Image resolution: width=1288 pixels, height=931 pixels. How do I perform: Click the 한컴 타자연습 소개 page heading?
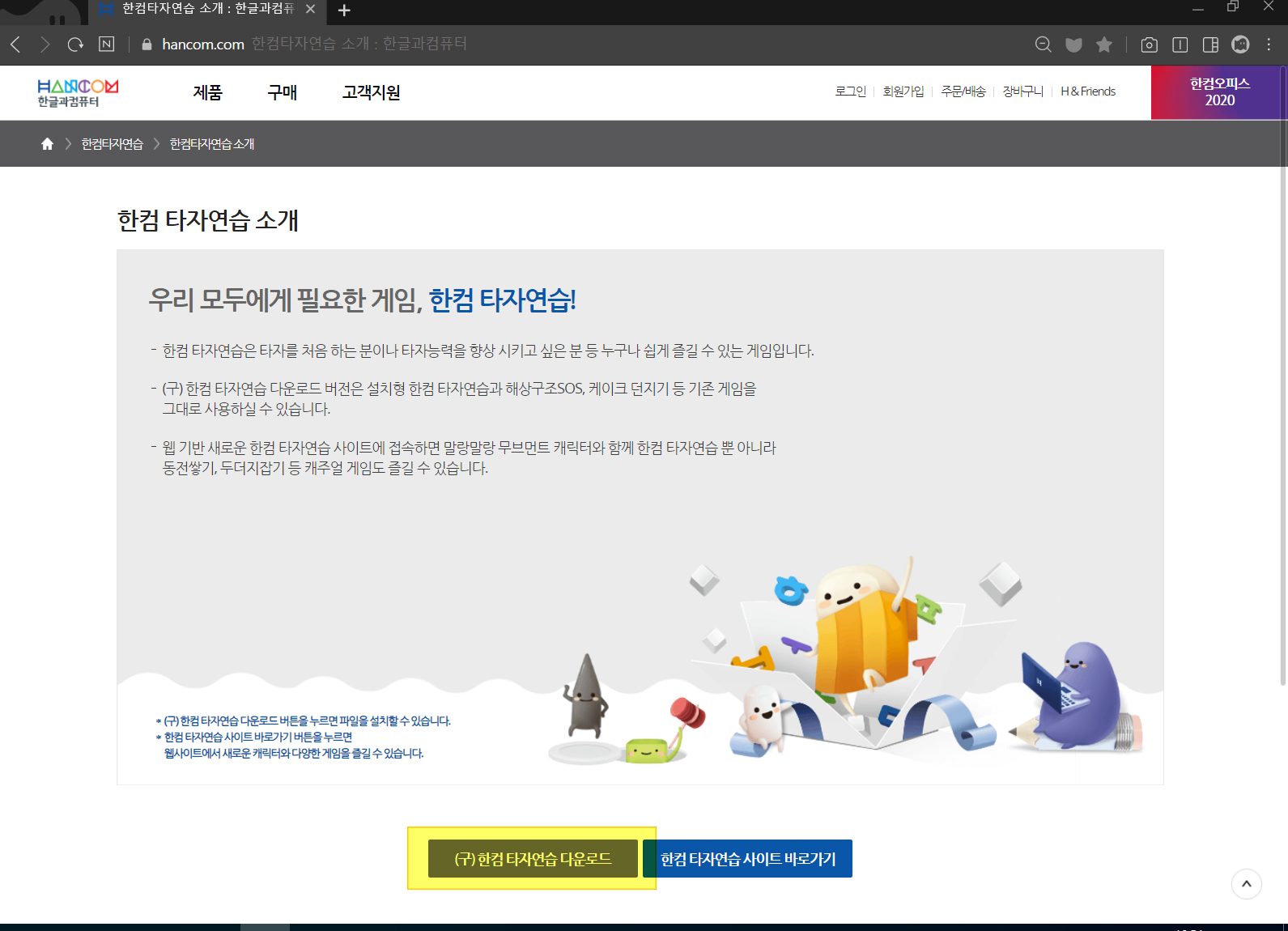tap(208, 220)
